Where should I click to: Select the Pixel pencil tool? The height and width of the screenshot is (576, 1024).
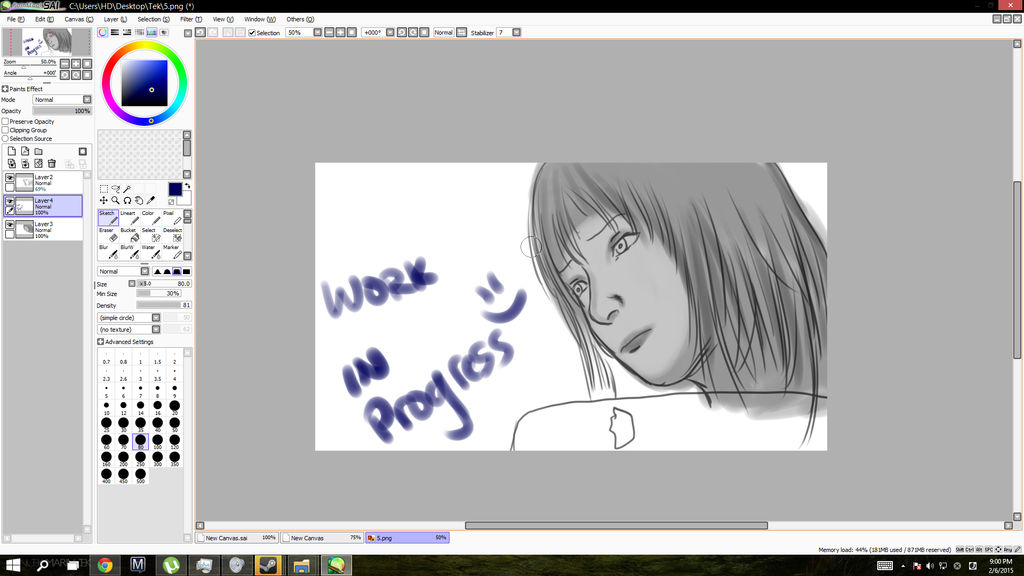point(170,217)
